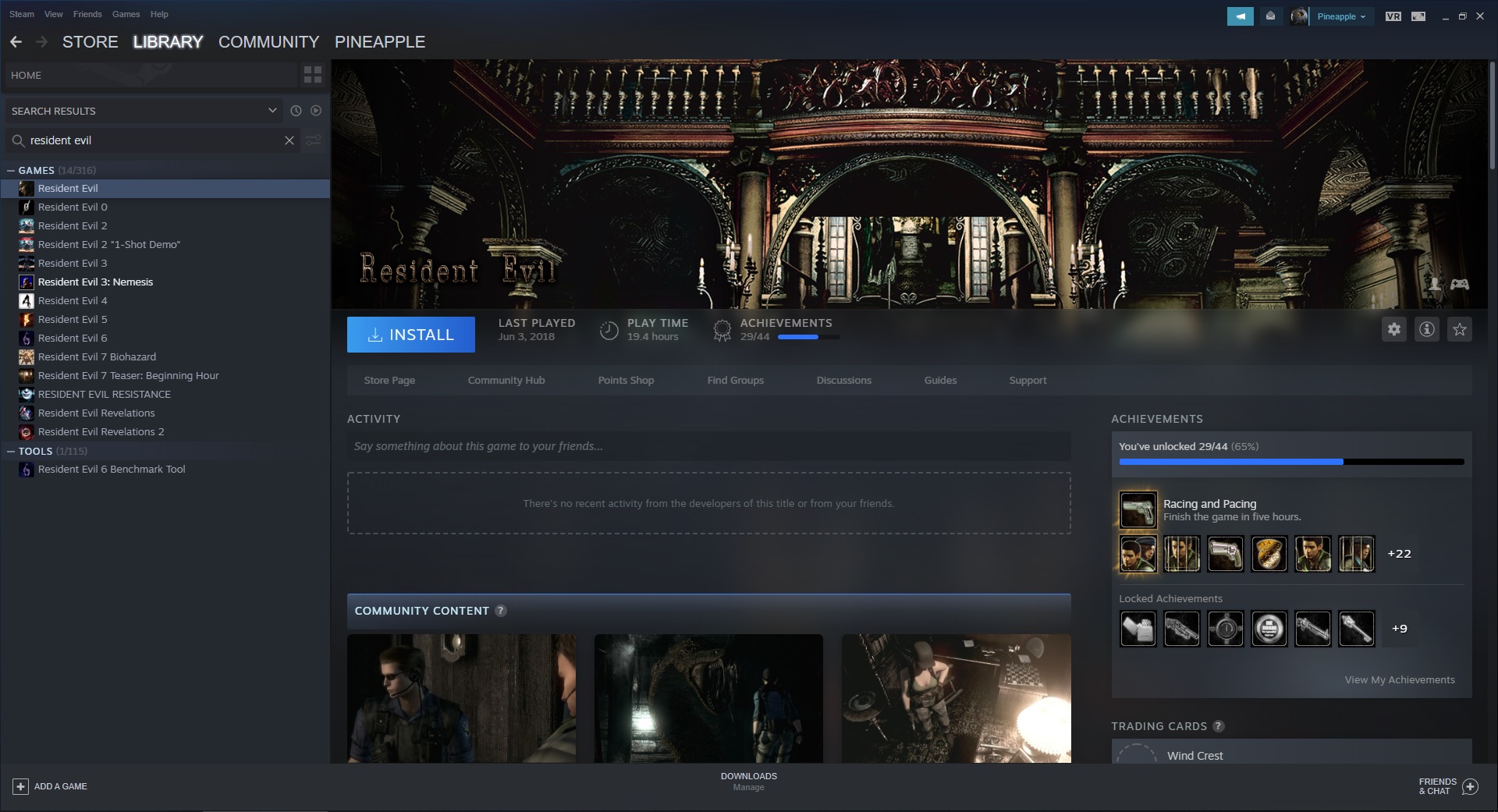Launch SteamVR with the VR icon

[1393, 16]
